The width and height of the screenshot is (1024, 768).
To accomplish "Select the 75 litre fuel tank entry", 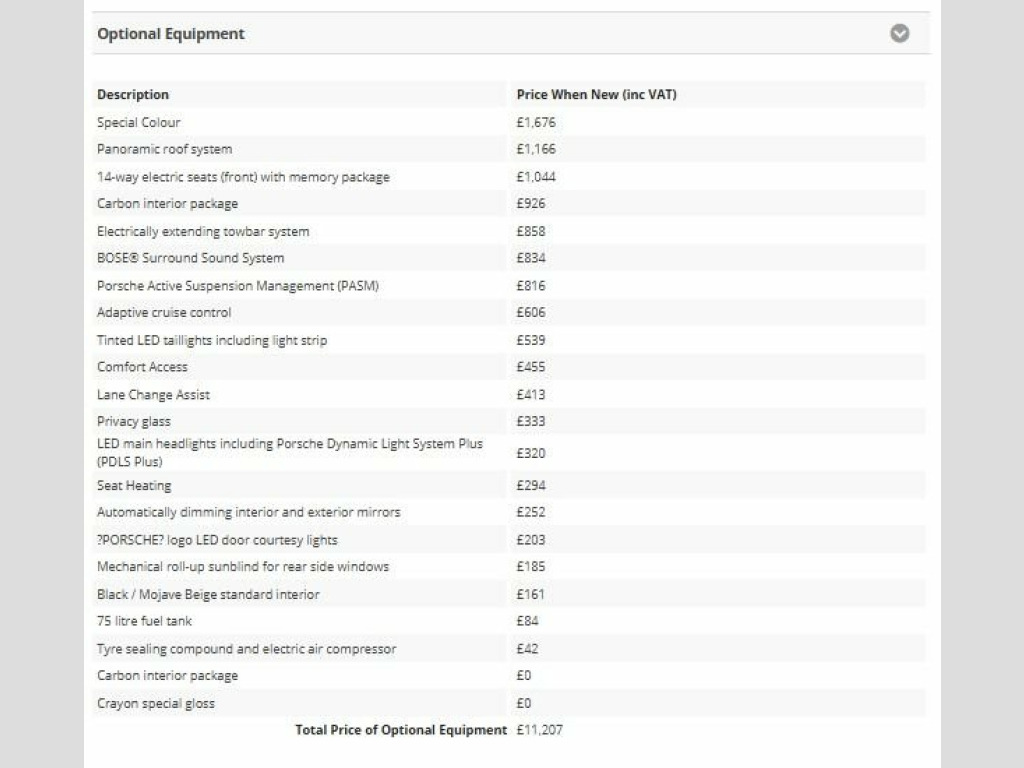I will click(x=144, y=621).
